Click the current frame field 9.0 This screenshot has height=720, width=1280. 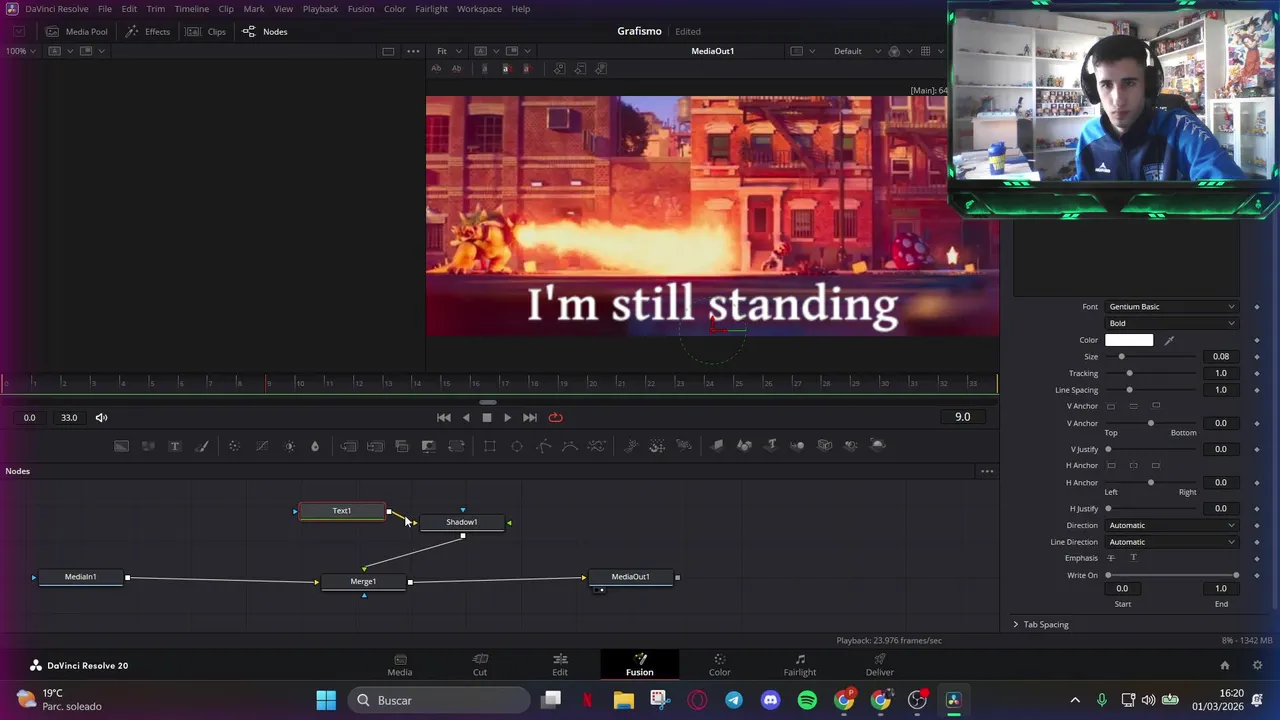[x=962, y=417]
